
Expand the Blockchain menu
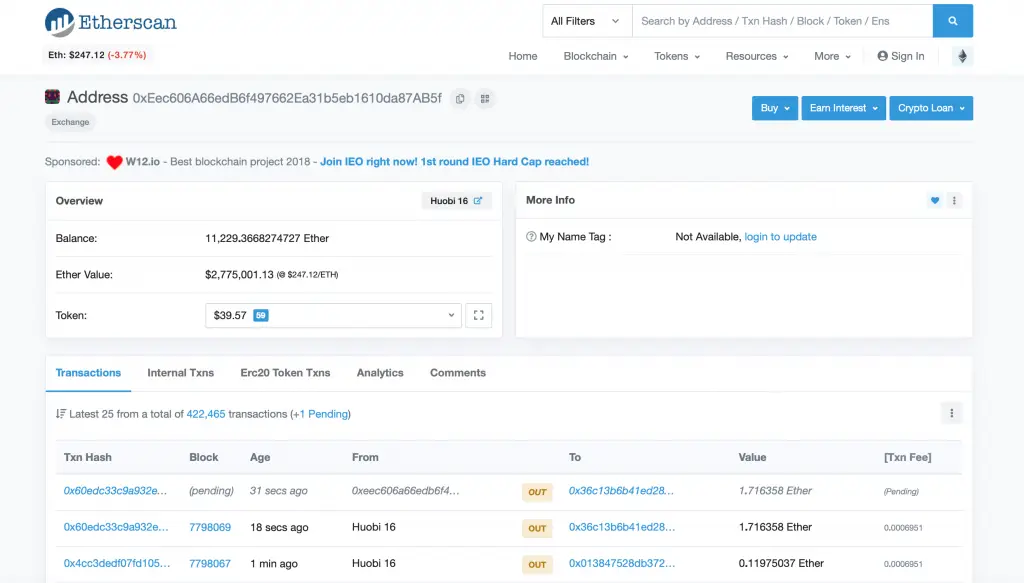(x=596, y=56)
